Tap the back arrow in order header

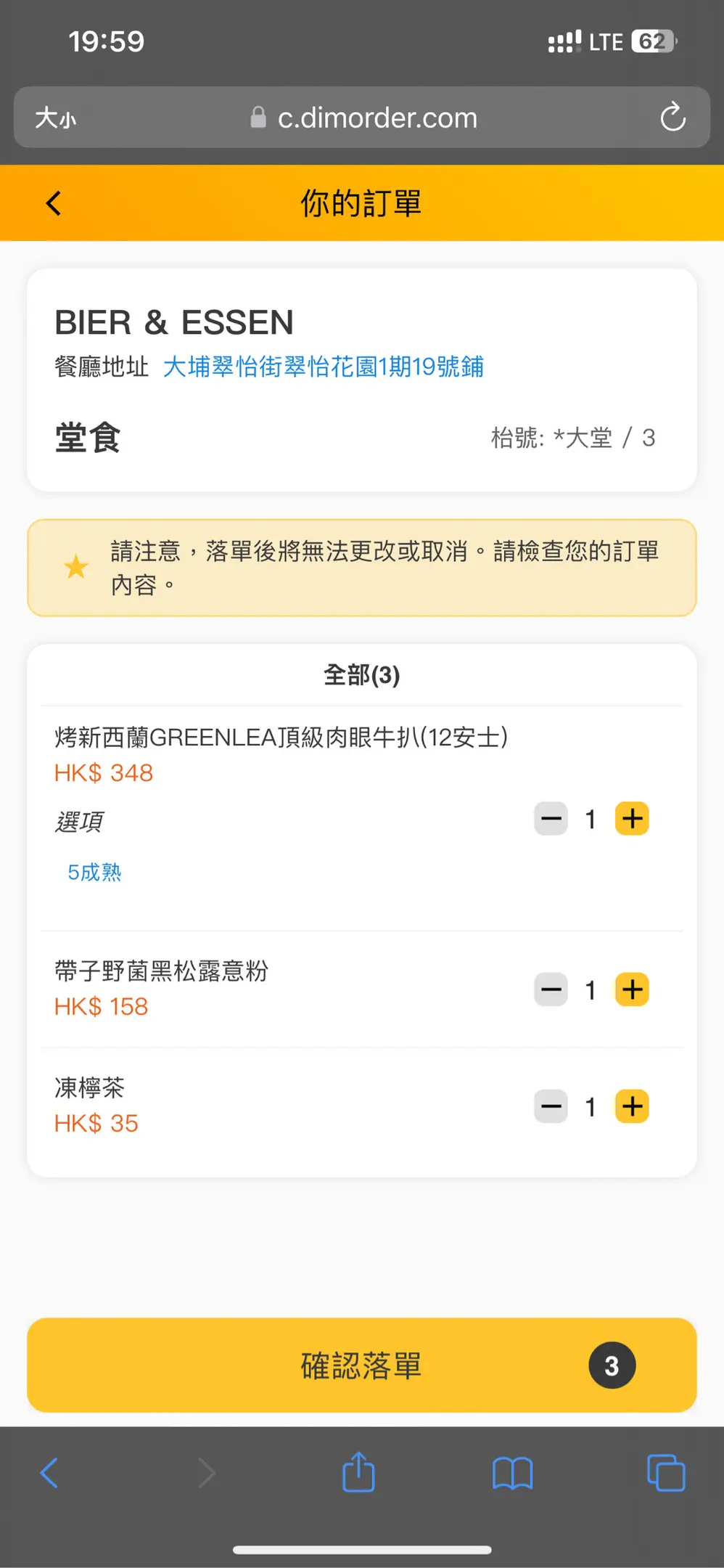coord(54,203)
